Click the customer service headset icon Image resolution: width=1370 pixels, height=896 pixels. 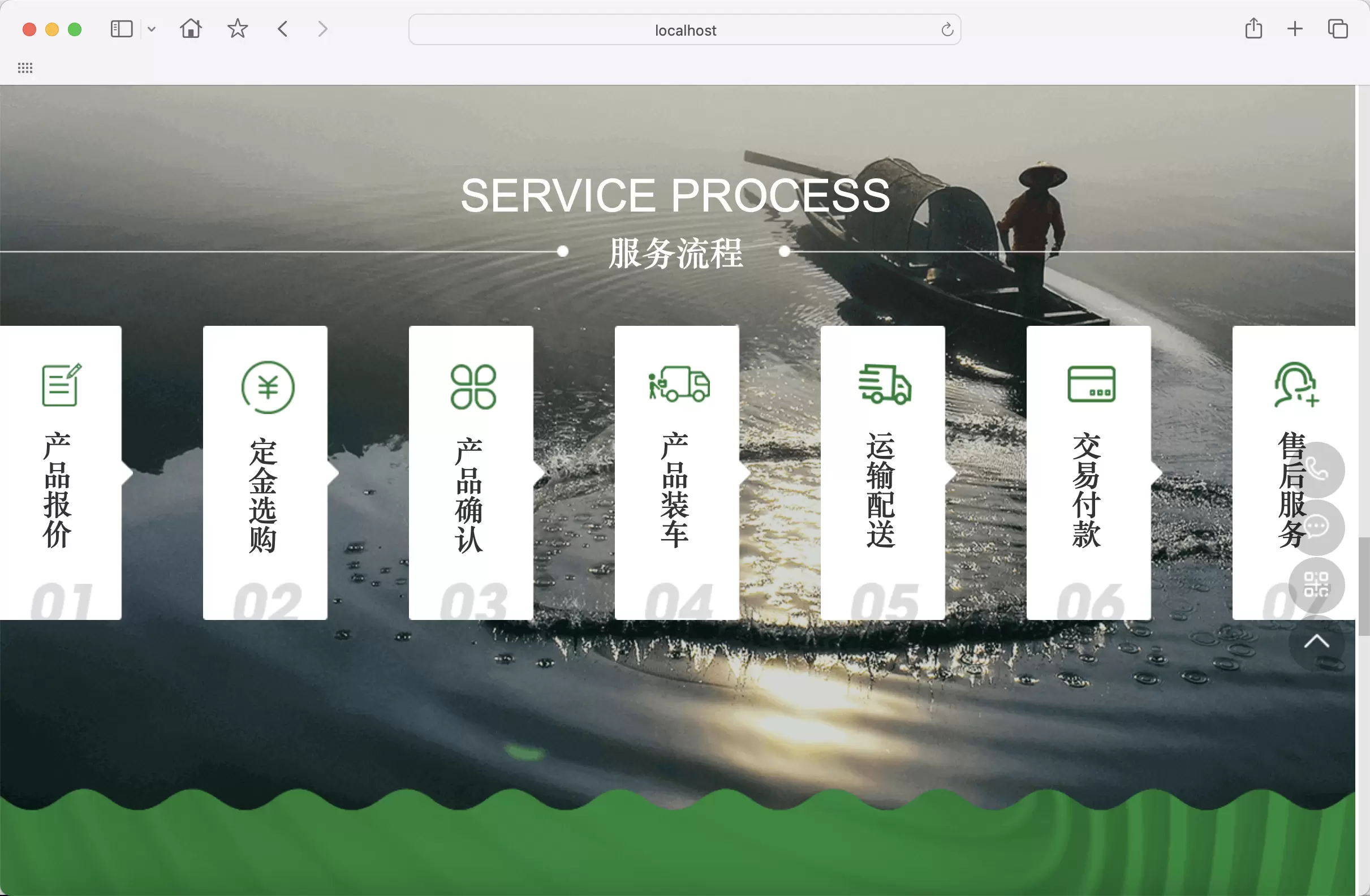click(1296, 385)
